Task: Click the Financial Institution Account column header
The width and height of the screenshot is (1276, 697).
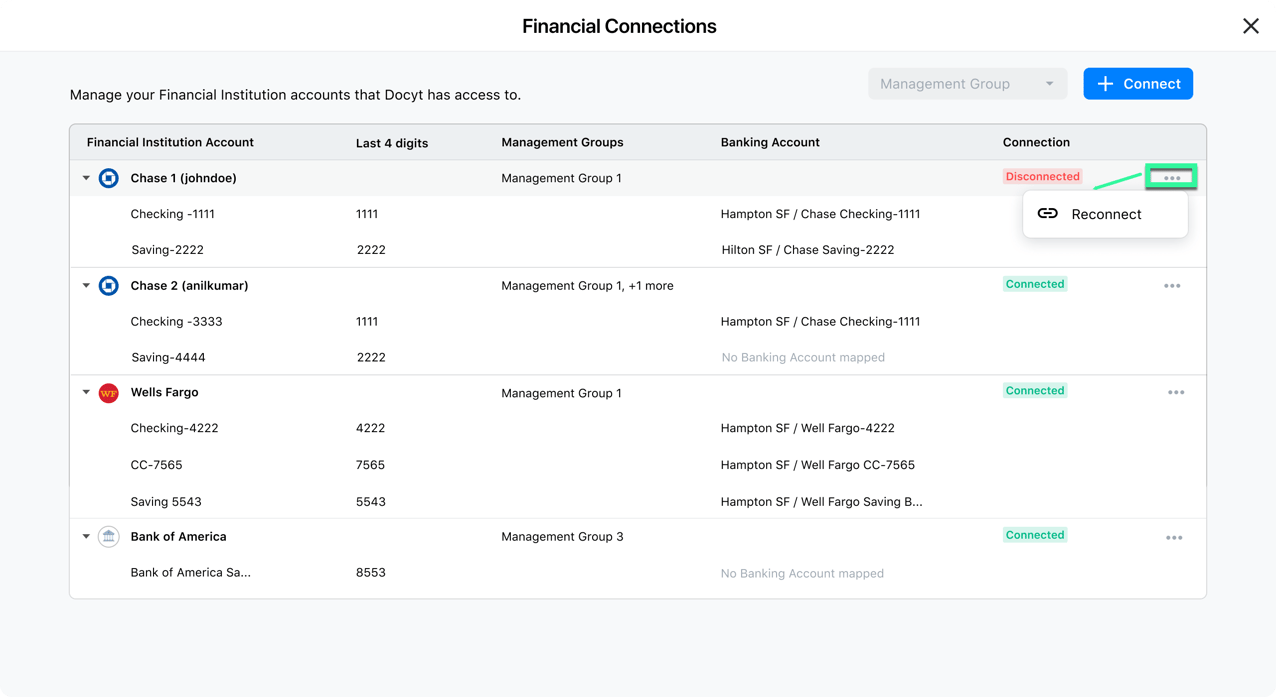Action: [x=169, y=142]
